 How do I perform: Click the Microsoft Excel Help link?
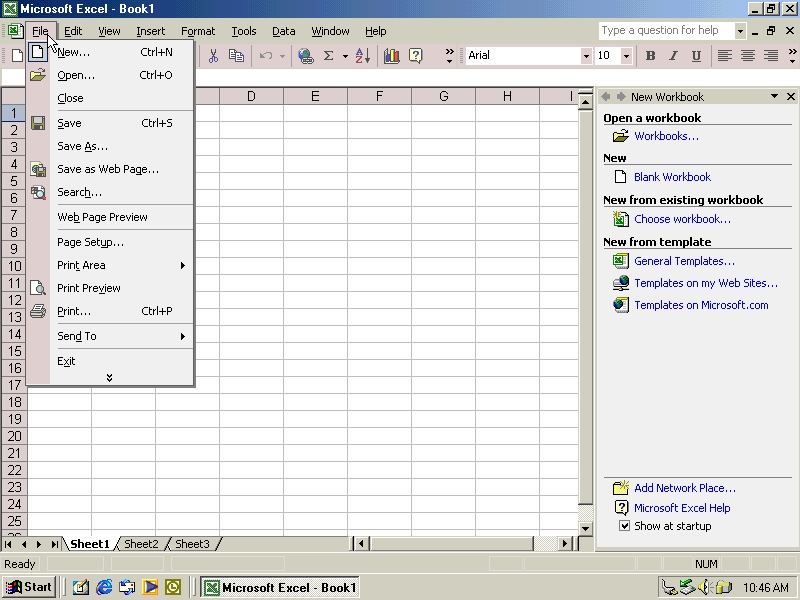coord(682,508)
